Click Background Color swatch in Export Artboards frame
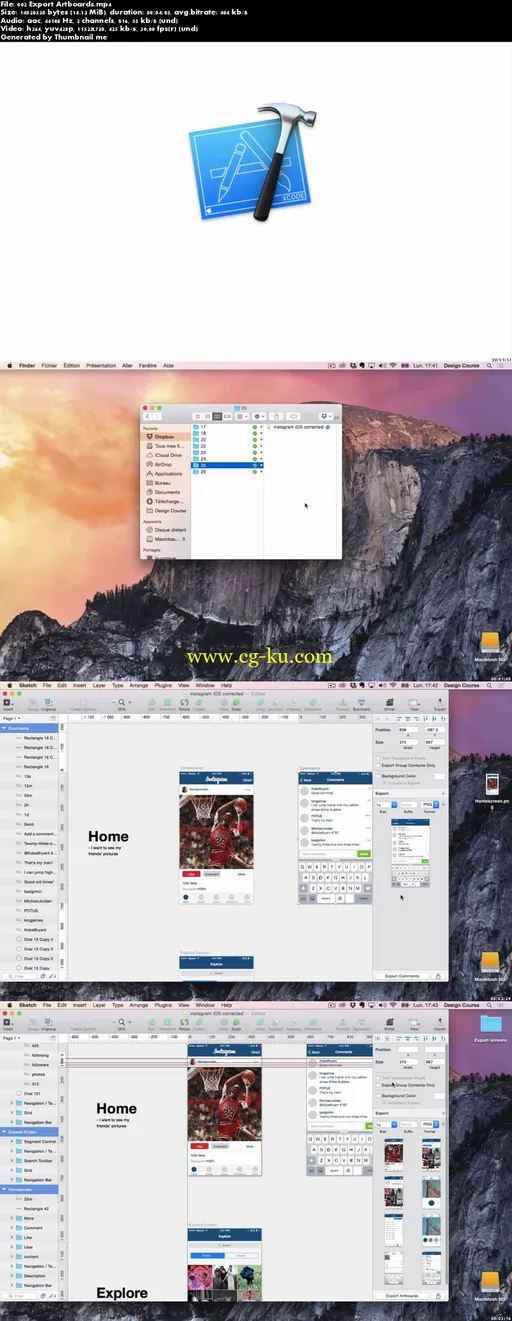512x1321 pixels. [x=439, y=1096]
